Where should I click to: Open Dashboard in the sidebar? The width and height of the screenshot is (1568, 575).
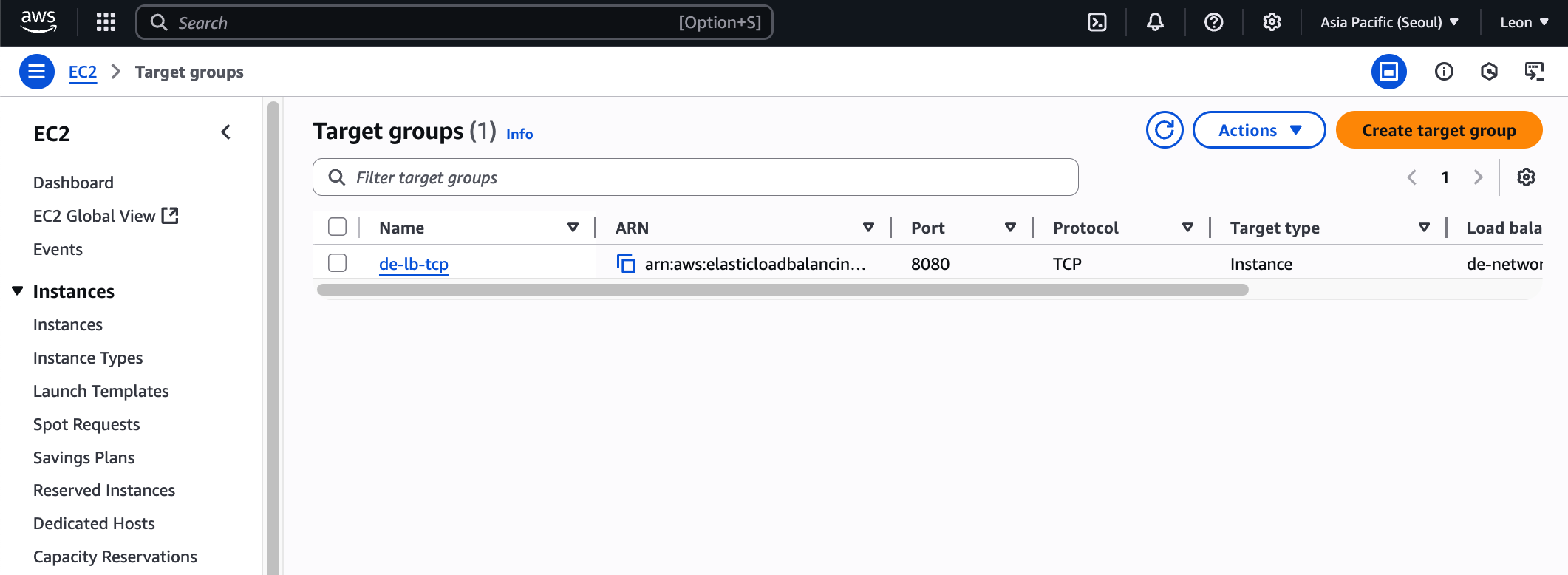coord(73,183)
